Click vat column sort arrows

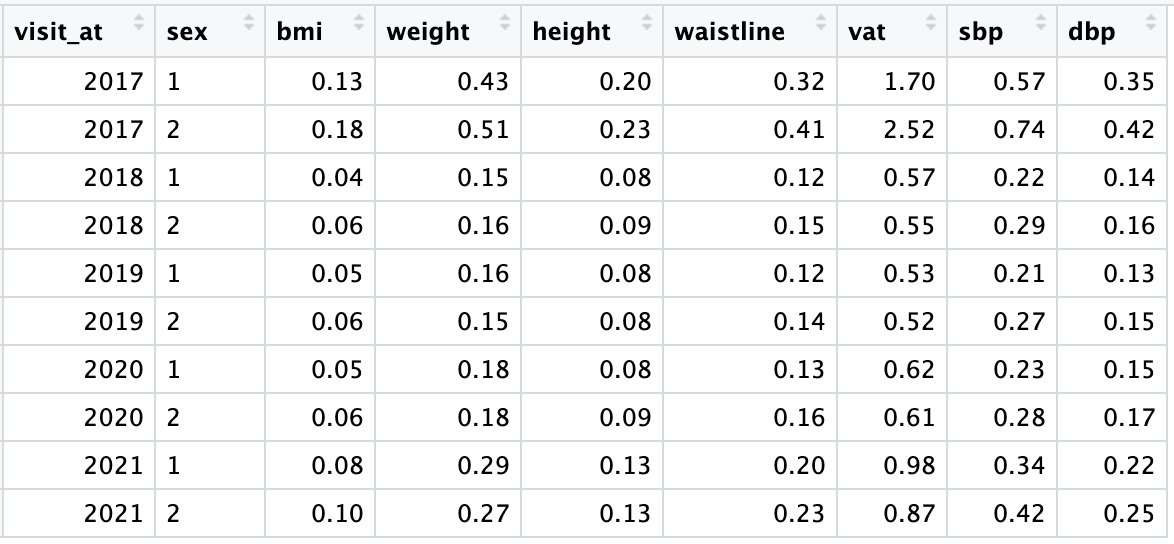(931, 22)
